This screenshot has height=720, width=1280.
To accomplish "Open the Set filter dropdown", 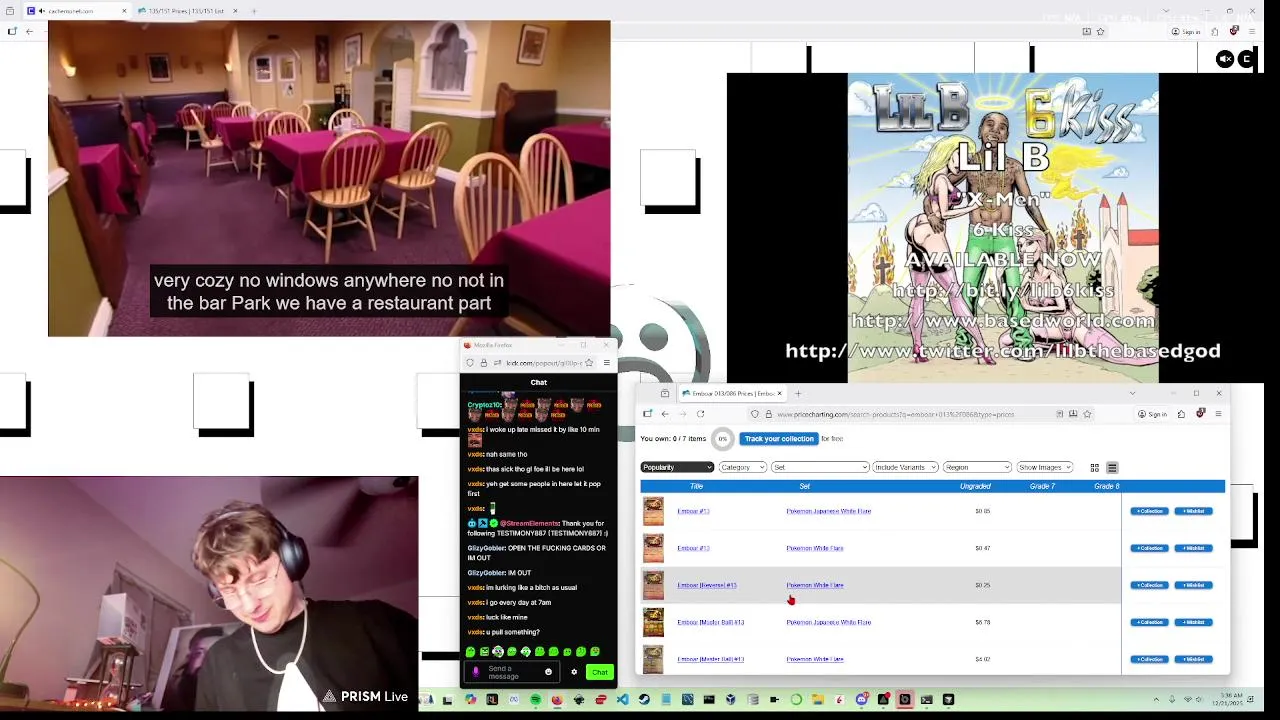I will (x=820, y=467).
